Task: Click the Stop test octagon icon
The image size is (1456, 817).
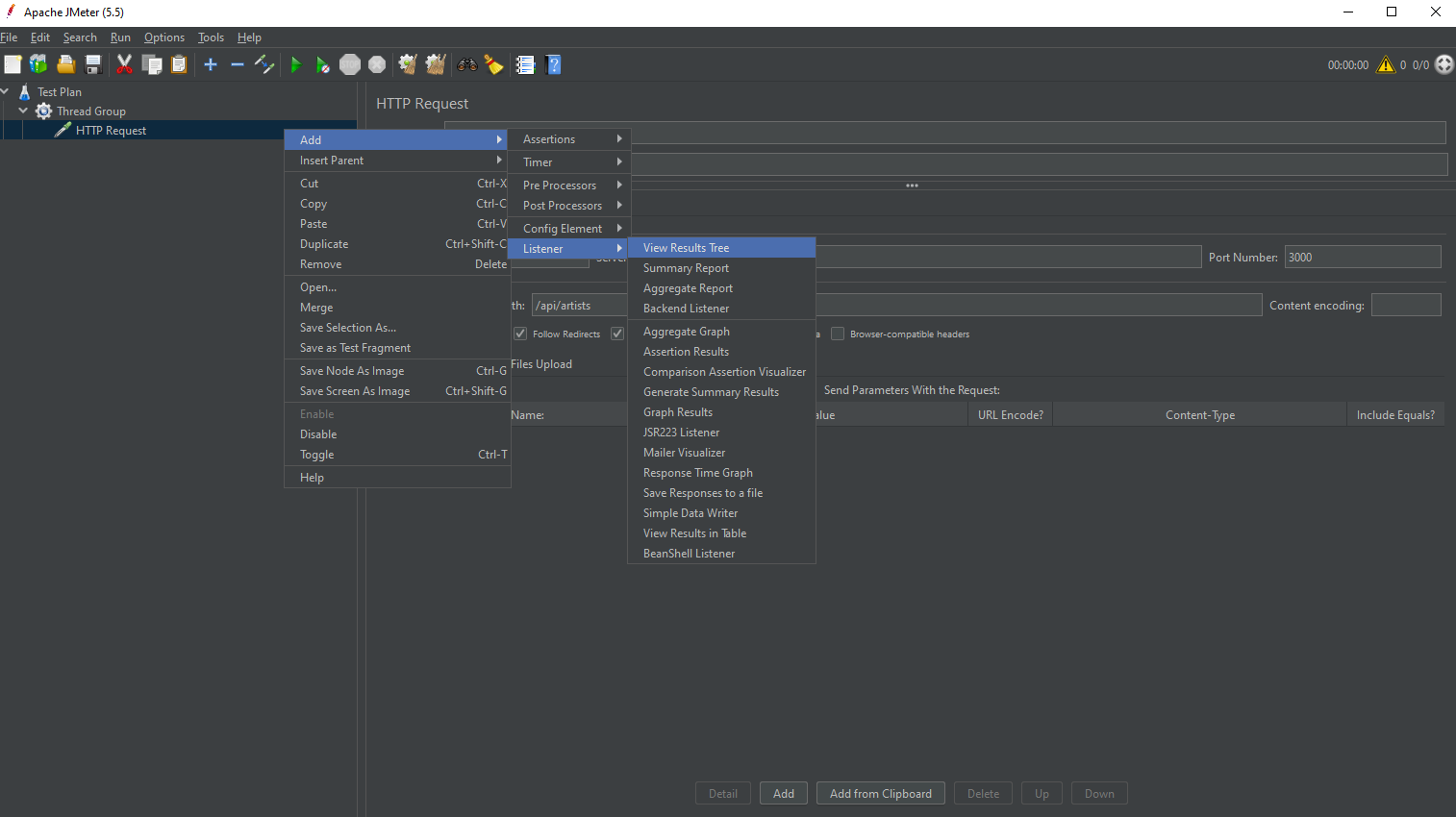Action: [350, 64]
